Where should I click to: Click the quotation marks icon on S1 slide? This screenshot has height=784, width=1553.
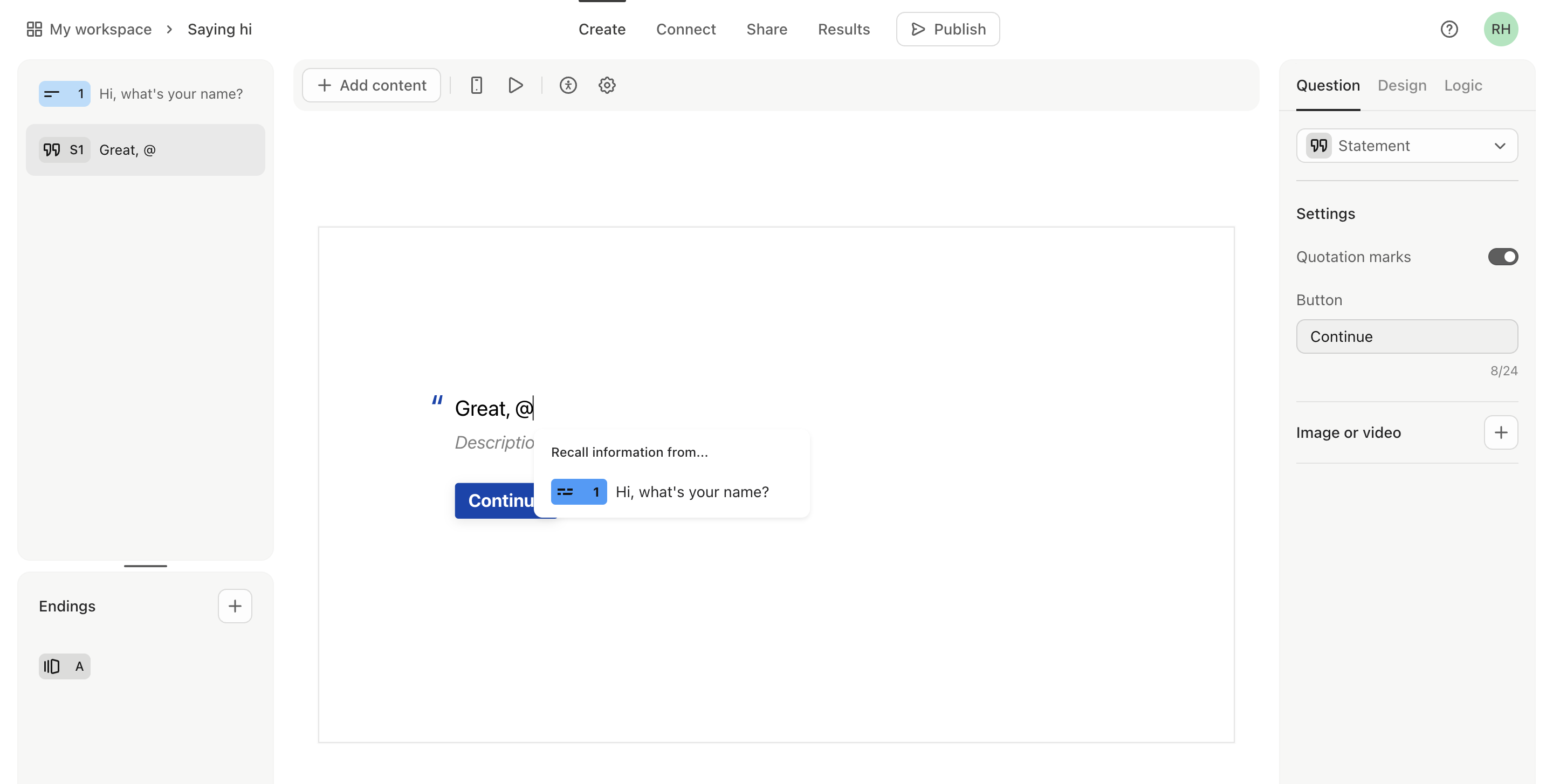click(51, 149)
